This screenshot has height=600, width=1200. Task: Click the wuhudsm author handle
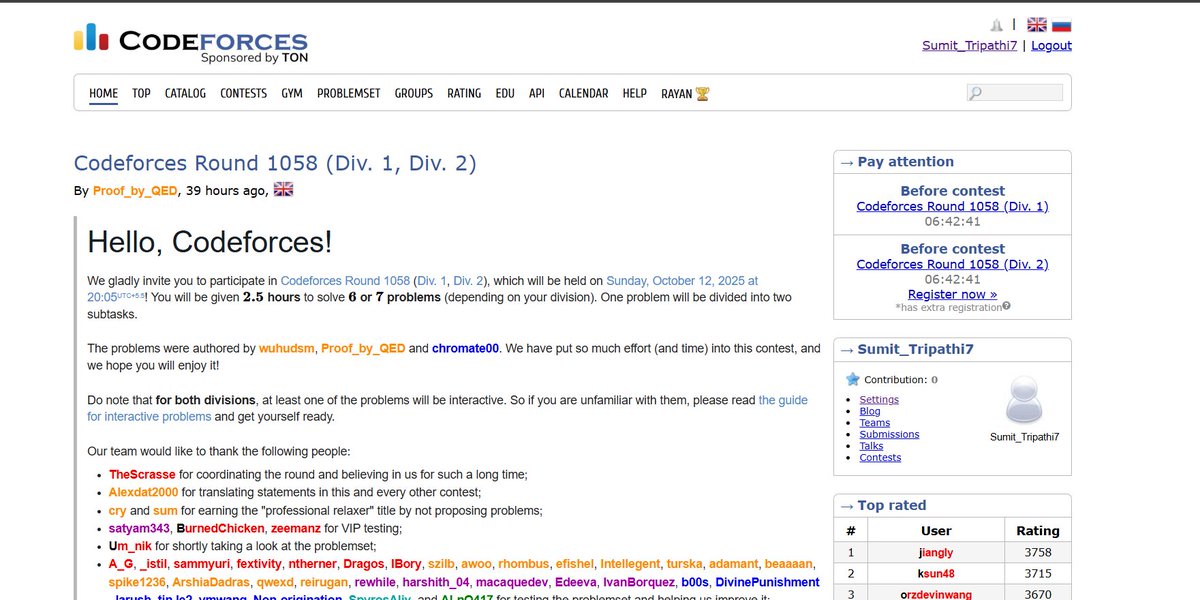(x=286, y=349)
